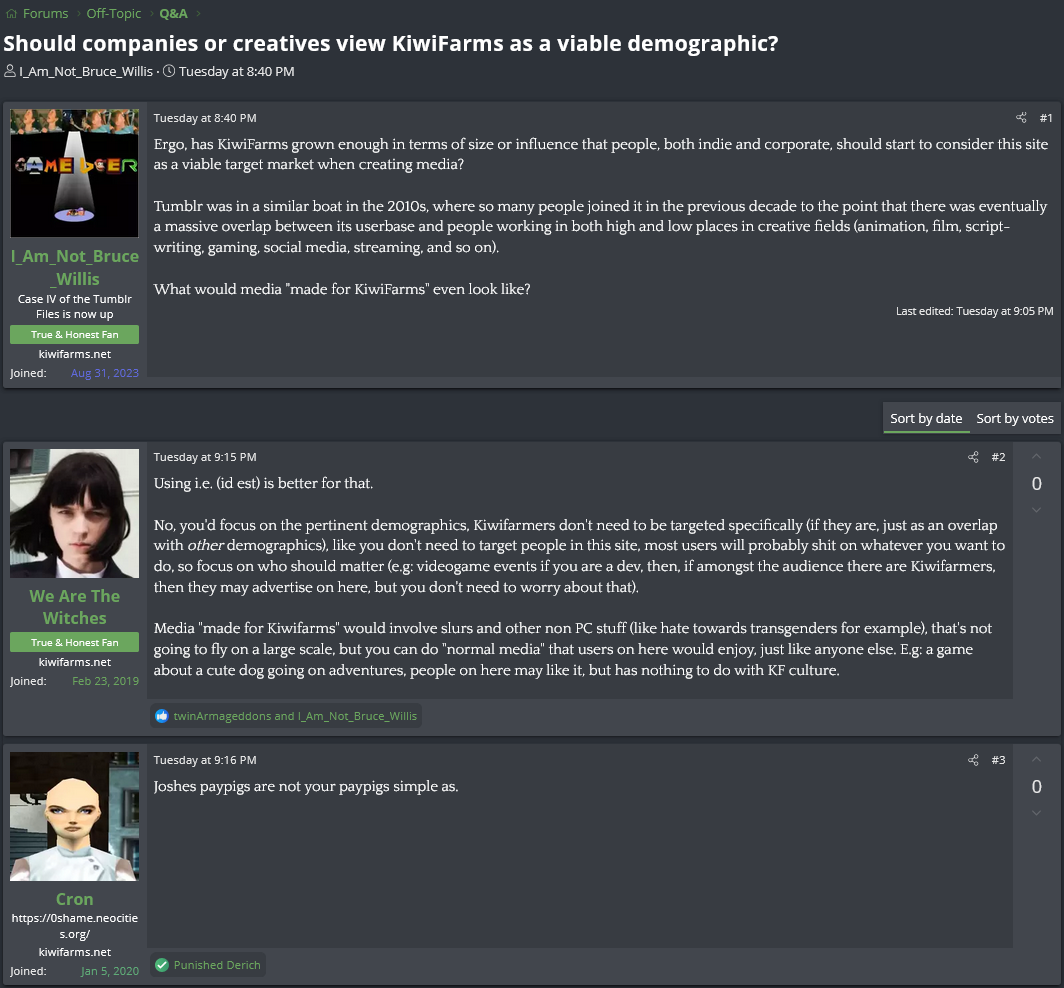Click the share icon on post #3
Screen dimensions: 1064x988
pos(973,760)
